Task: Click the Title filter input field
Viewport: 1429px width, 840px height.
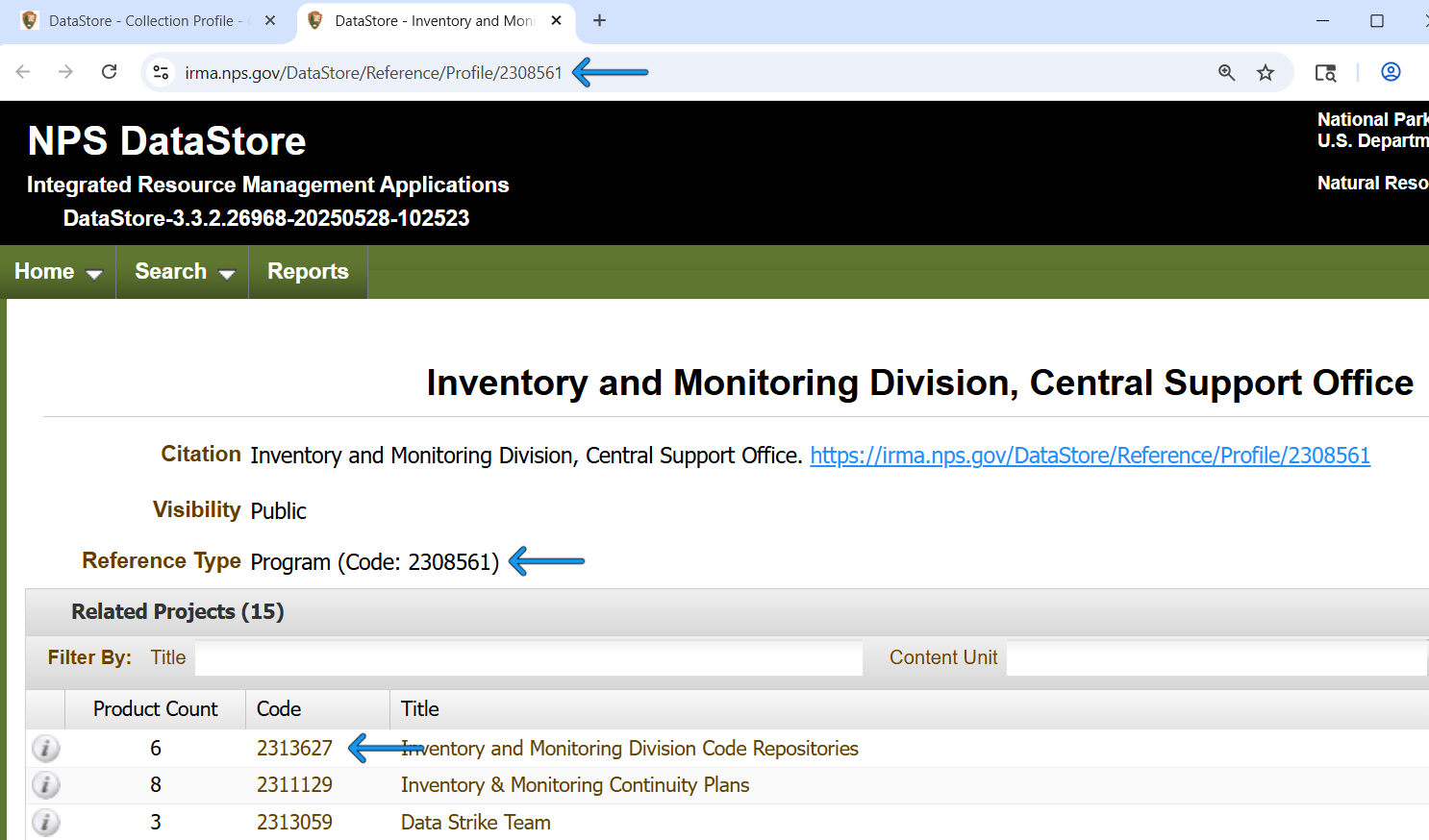Action: point(529,658)
